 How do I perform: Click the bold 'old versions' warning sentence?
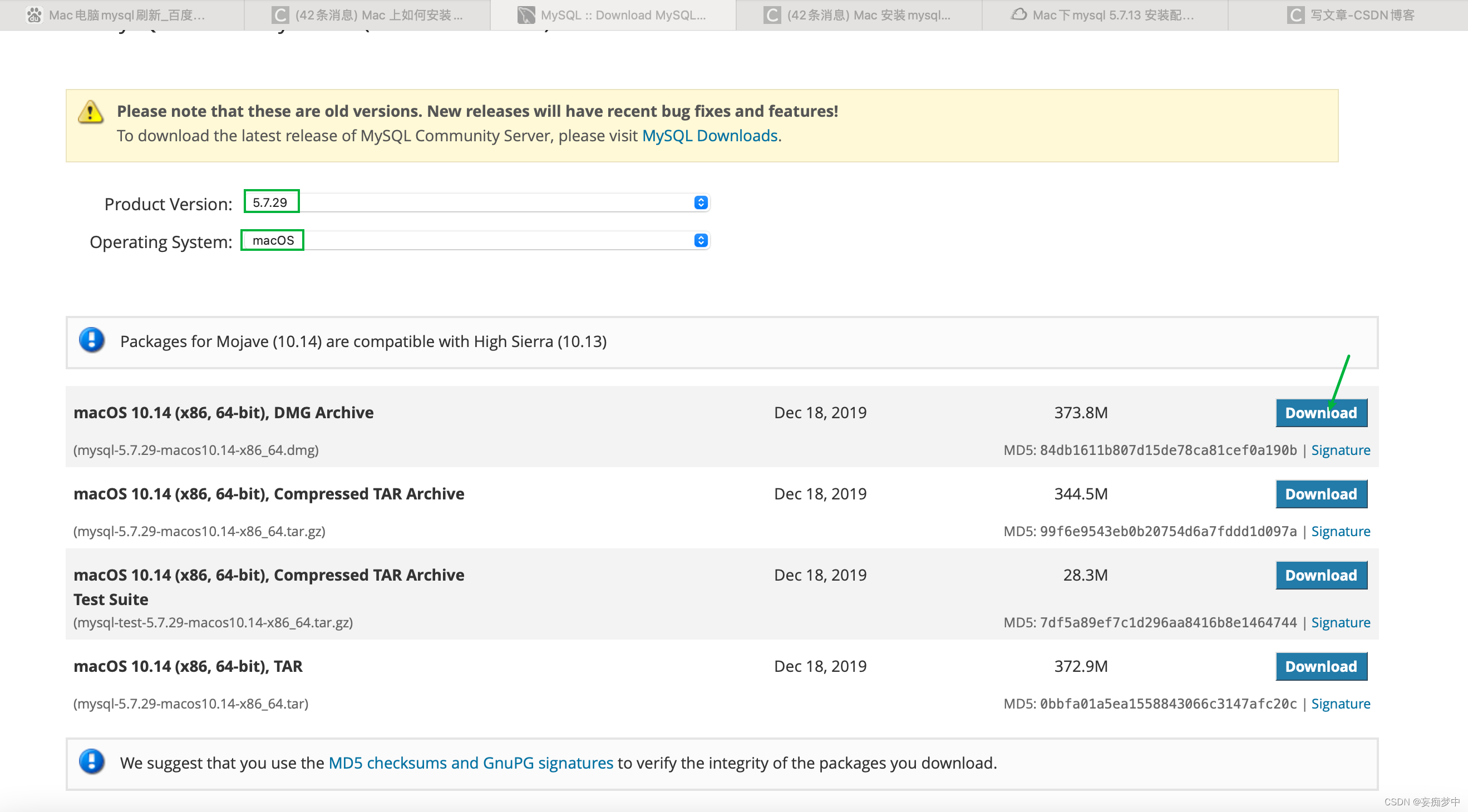(477, 111)
